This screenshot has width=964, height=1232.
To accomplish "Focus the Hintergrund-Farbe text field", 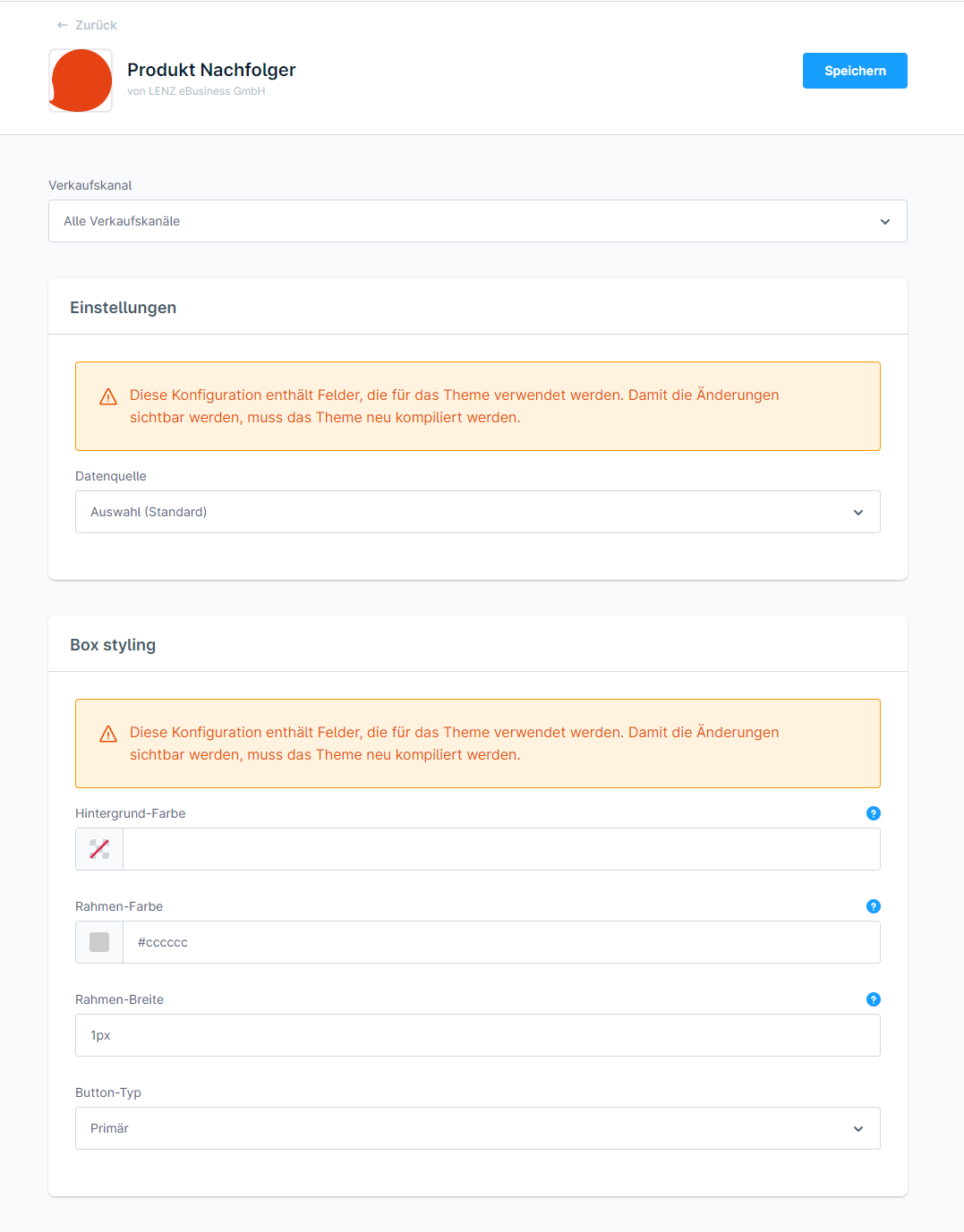I will point(501,849).
